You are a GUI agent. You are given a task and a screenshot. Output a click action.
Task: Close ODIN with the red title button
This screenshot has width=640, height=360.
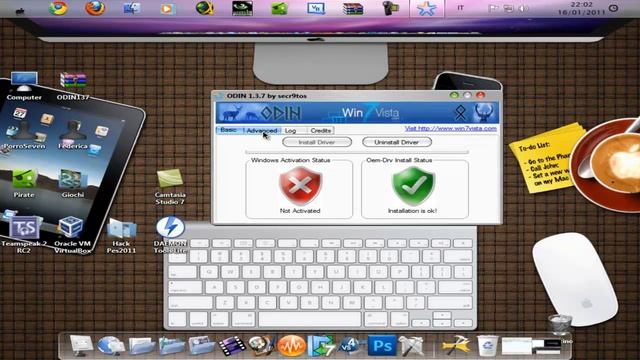click(x=480, y=95)
